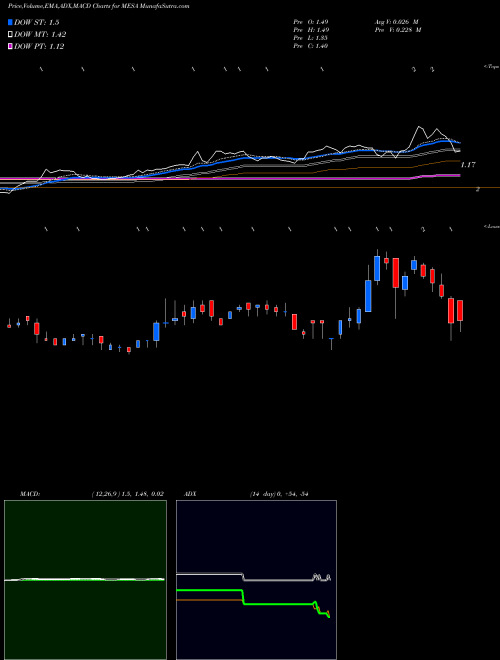Click the 'MACD:' panel heading
Viewport: 500px width, 660px height.
click(30, 494)
